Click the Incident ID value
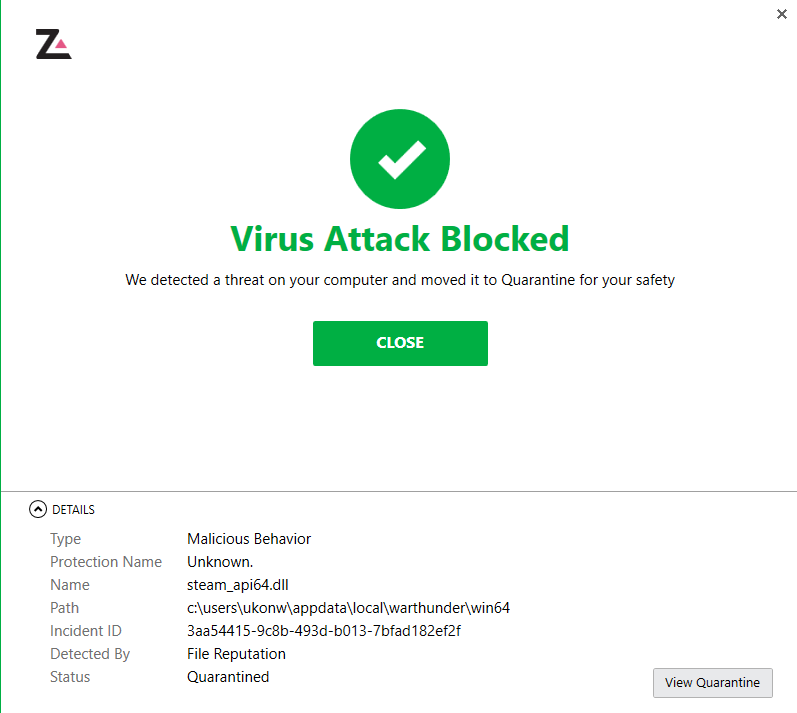Viewport: 797px width, 713px height. (x=323, y=631)
